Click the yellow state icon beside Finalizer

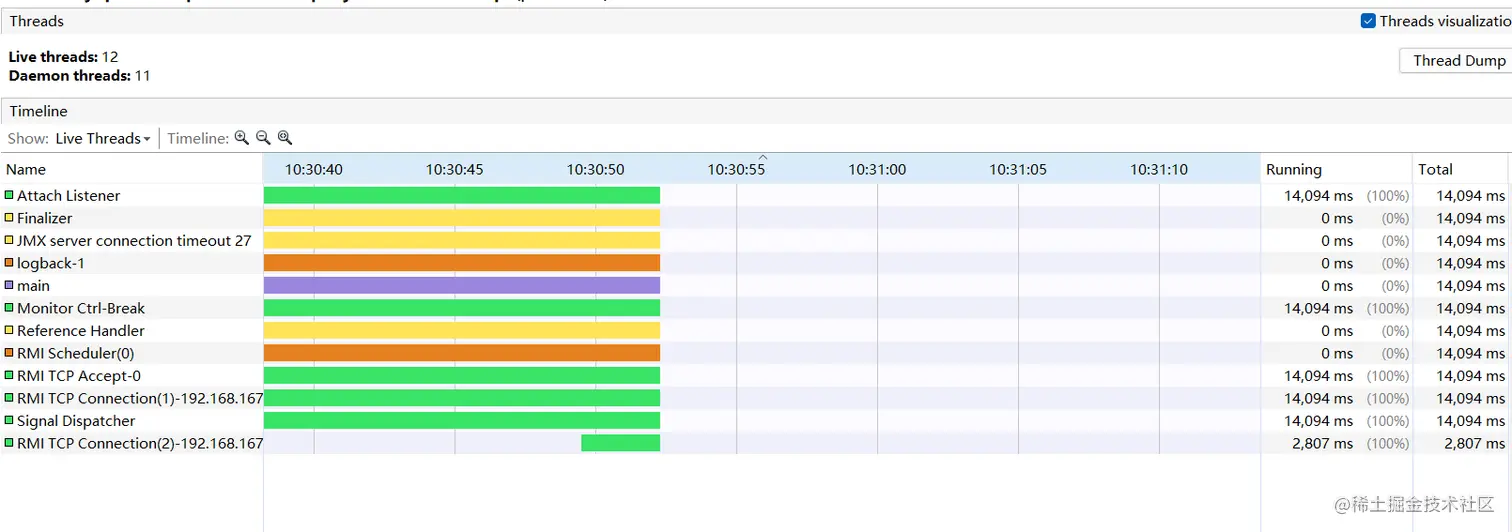pyautogui.click(x=9, y=218)
